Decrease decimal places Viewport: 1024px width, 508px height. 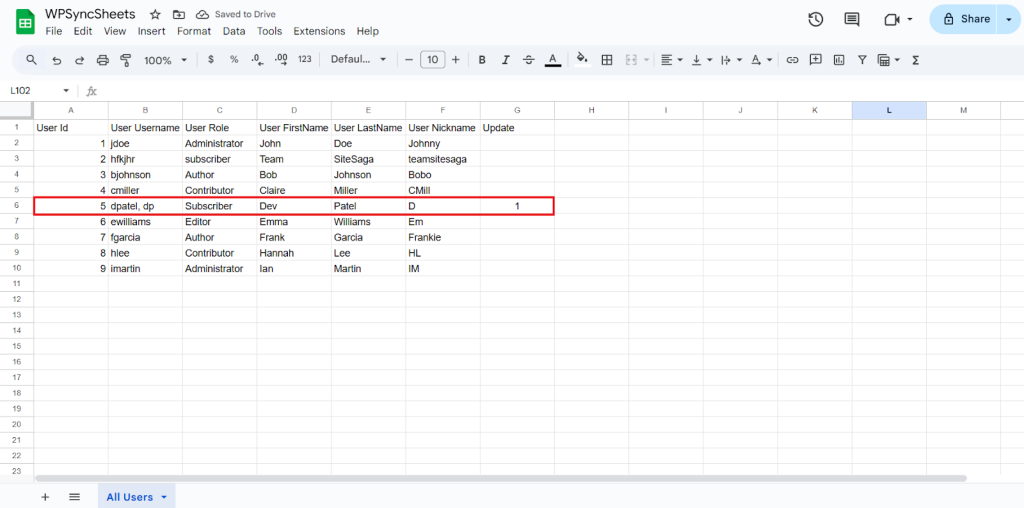[257, 59]
